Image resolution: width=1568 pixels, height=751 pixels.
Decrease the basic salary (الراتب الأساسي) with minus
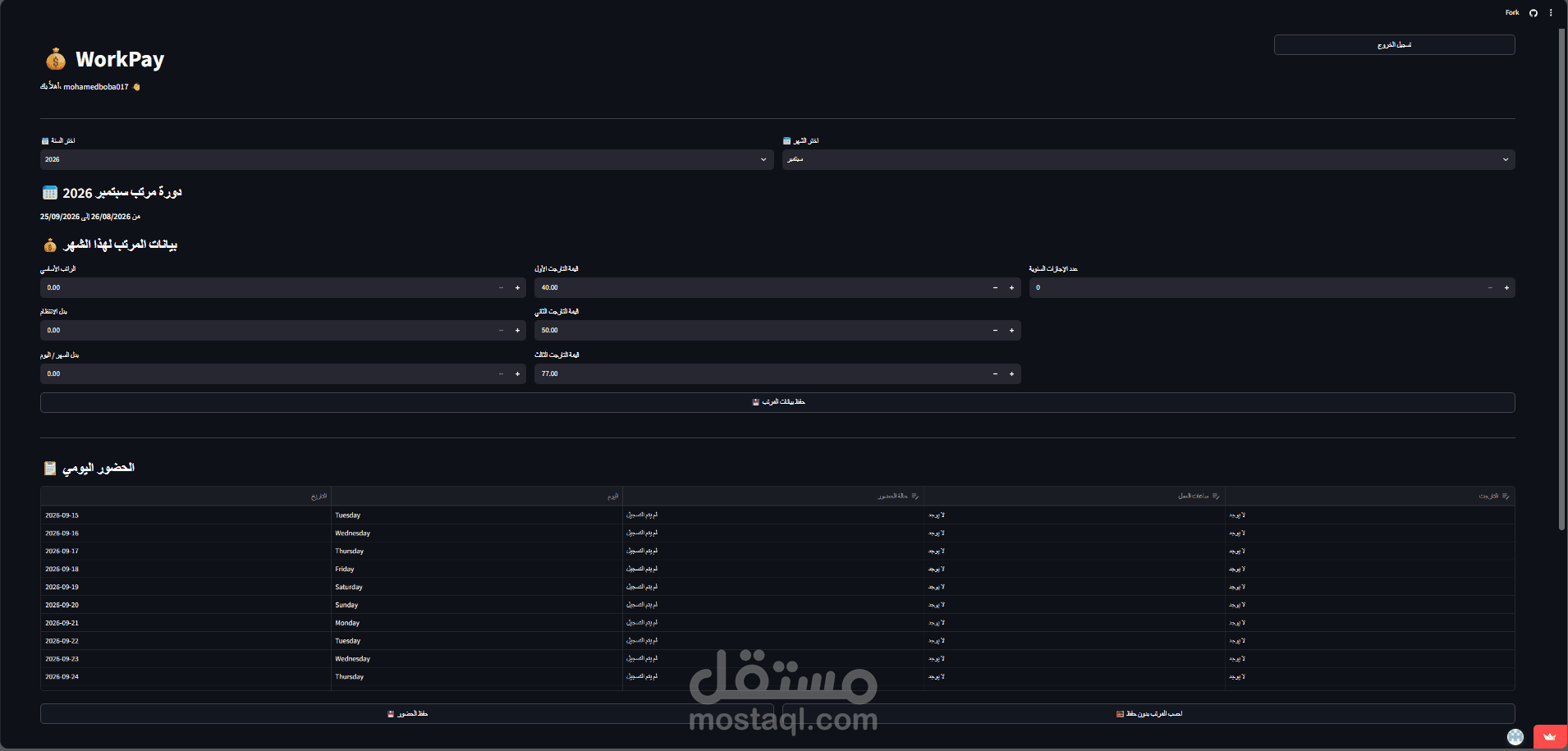501,287
